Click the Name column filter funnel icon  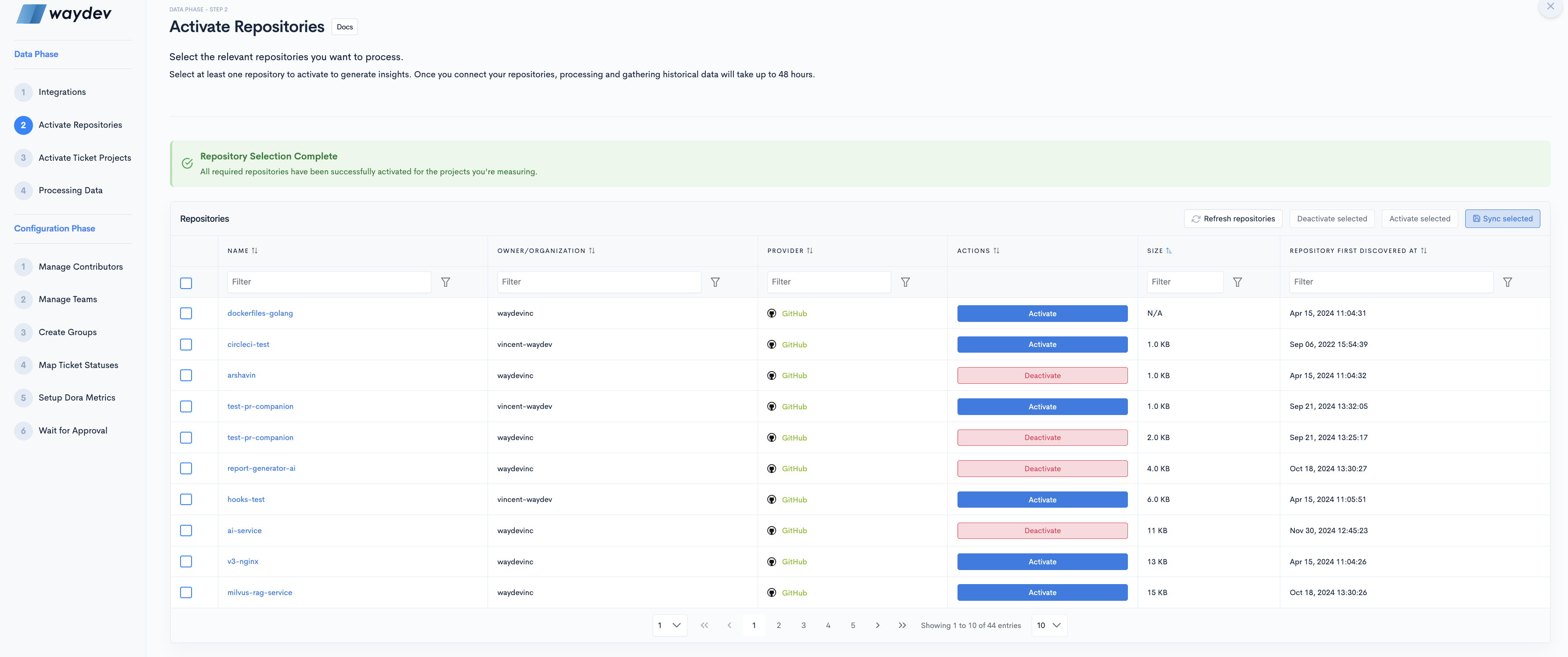pos(445,282)
